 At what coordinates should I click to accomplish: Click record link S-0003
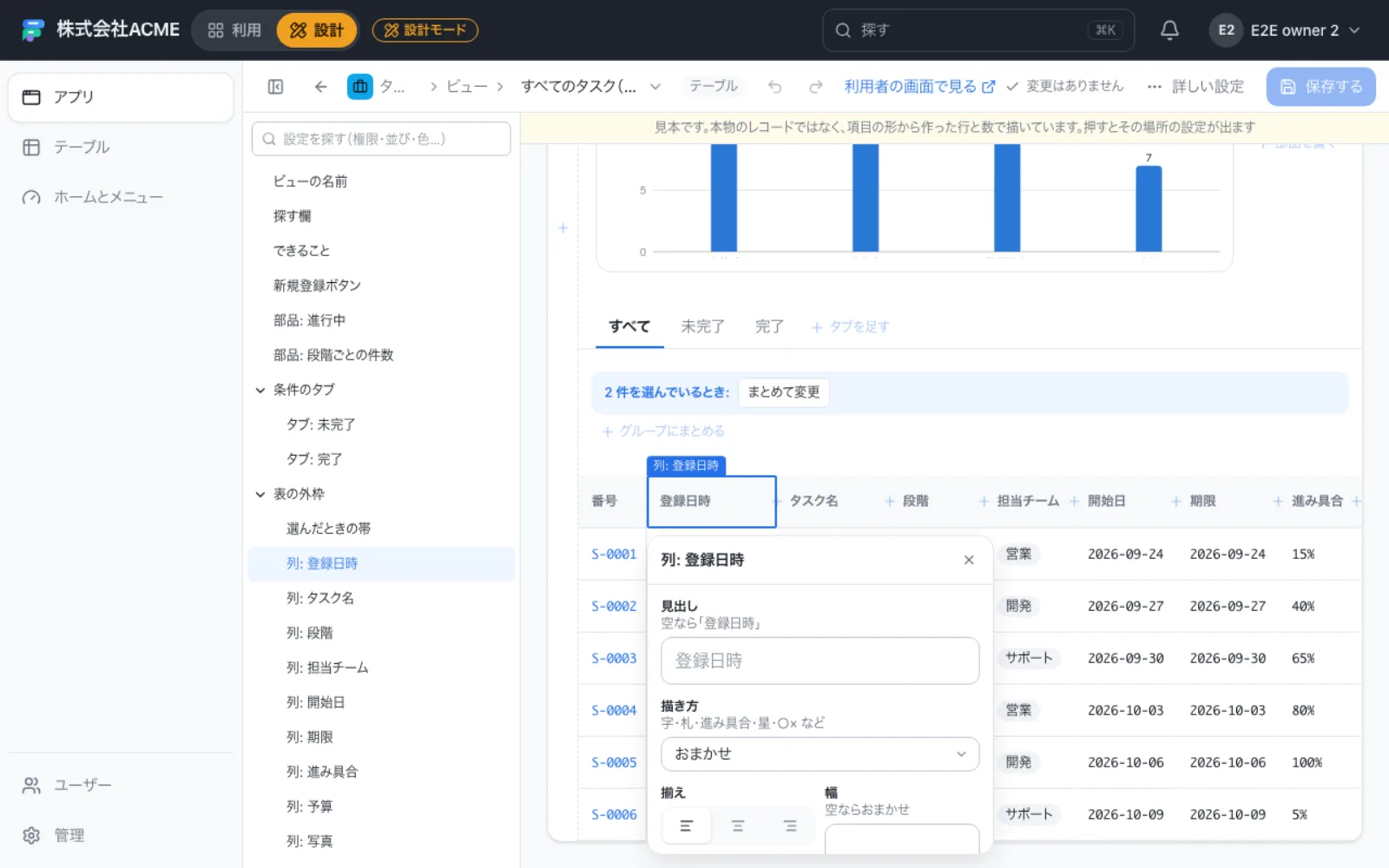[x=614, y=659]
